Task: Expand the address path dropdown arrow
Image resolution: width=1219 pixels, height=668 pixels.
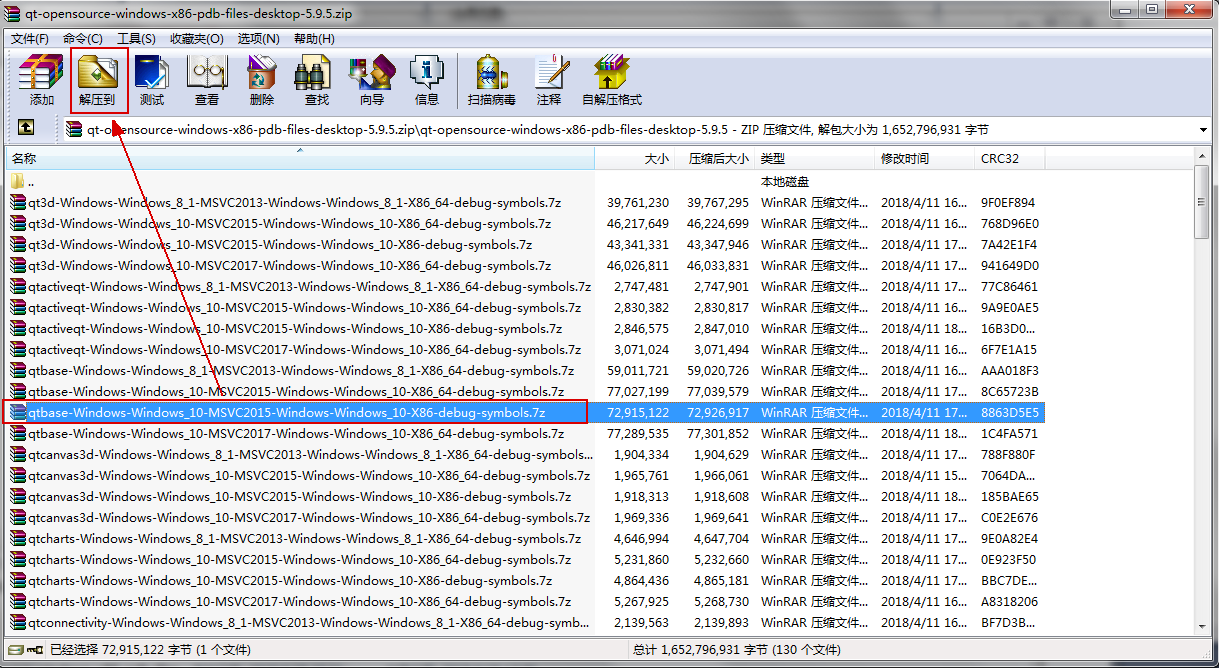Action: (1203, 130)
